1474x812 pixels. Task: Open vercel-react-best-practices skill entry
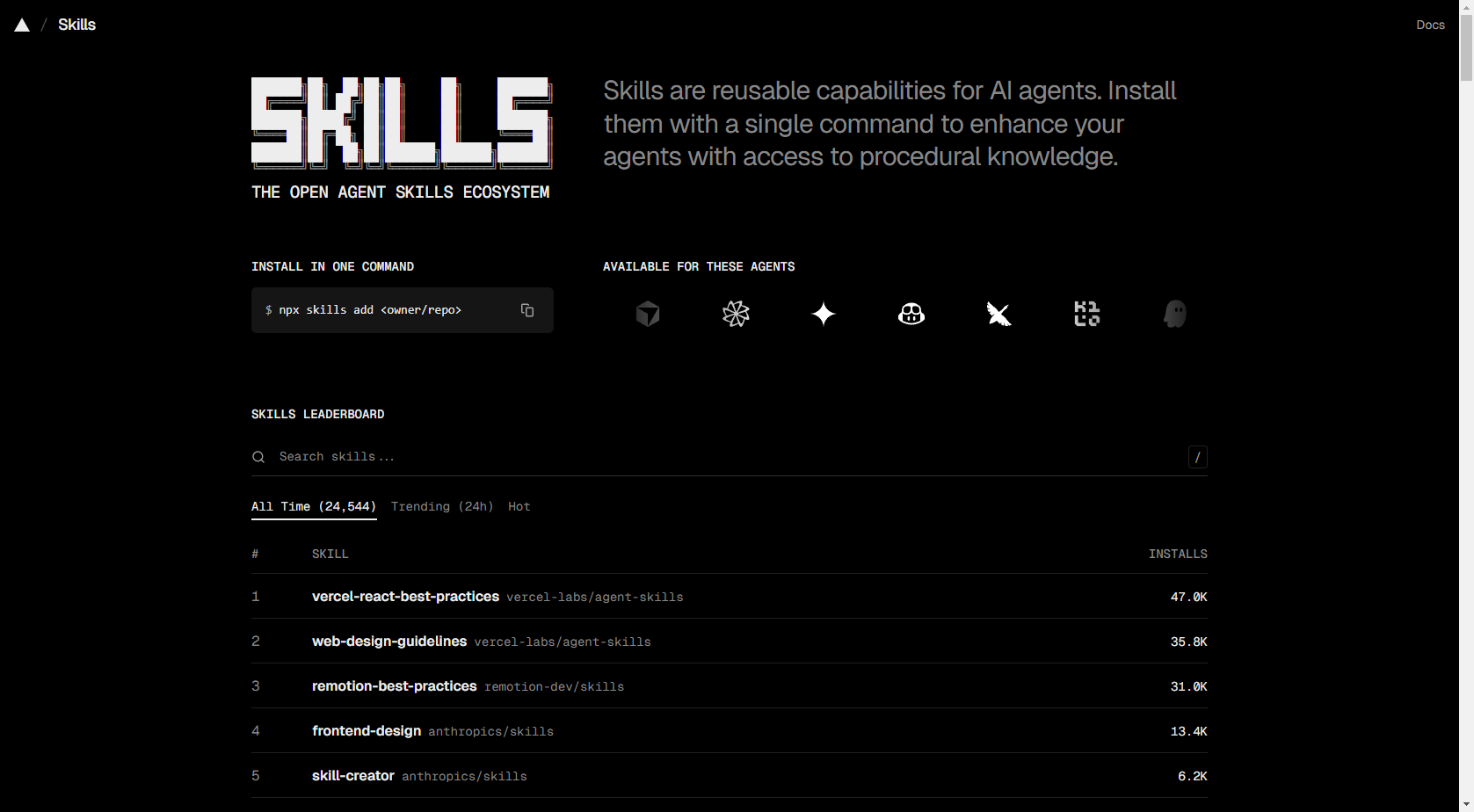405,597
